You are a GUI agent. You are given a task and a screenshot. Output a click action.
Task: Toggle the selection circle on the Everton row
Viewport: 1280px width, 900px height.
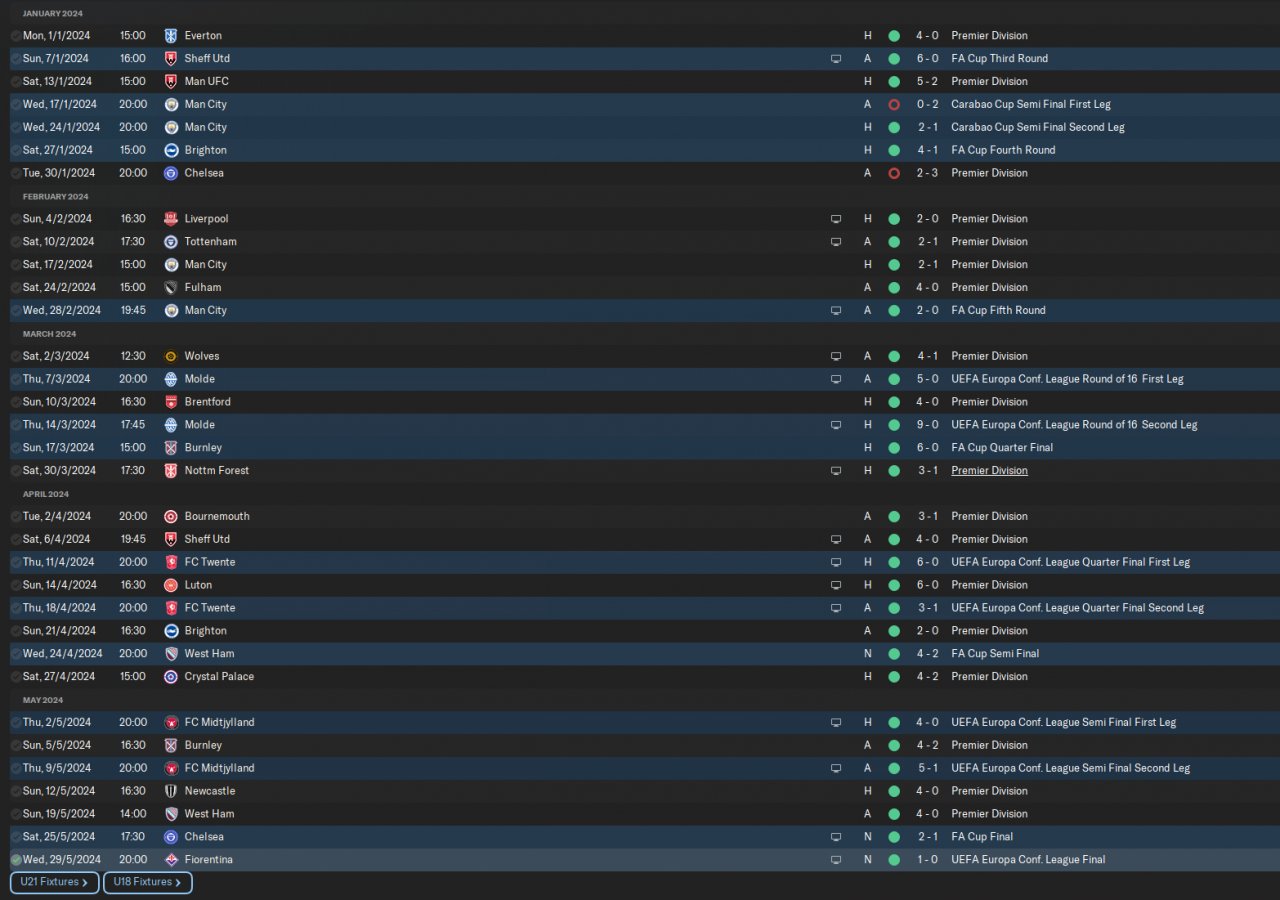(x=16, y=36)
